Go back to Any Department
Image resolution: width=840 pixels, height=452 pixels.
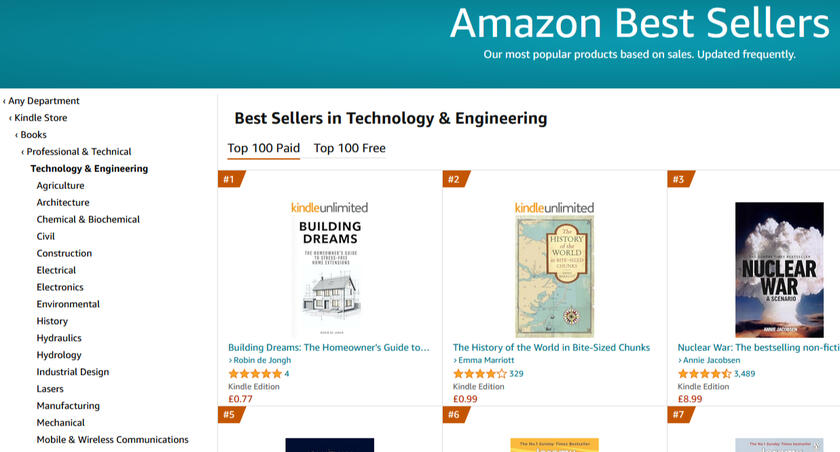point(44,101)
